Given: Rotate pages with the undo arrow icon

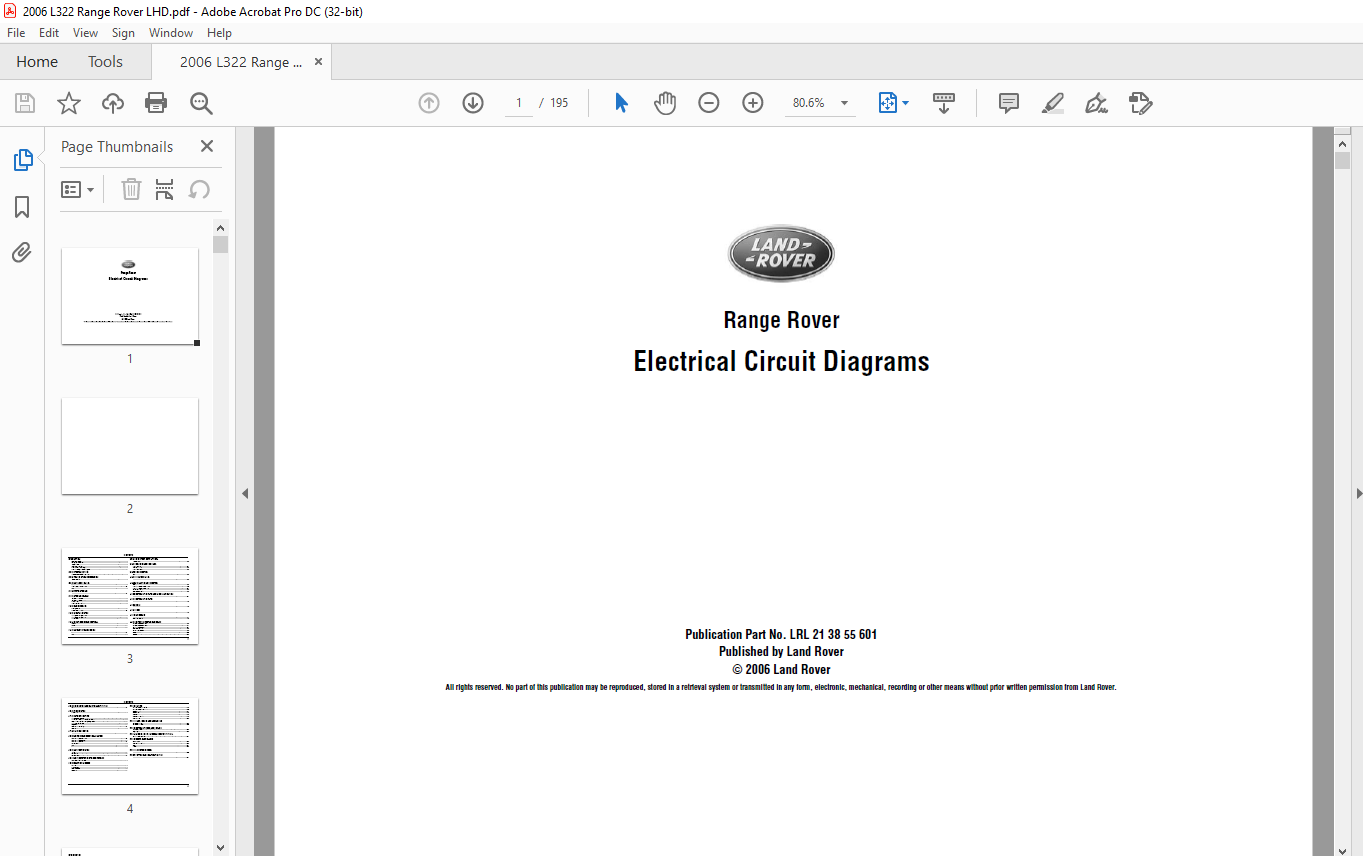Looking at the screenshot, I should coord(199,189).
